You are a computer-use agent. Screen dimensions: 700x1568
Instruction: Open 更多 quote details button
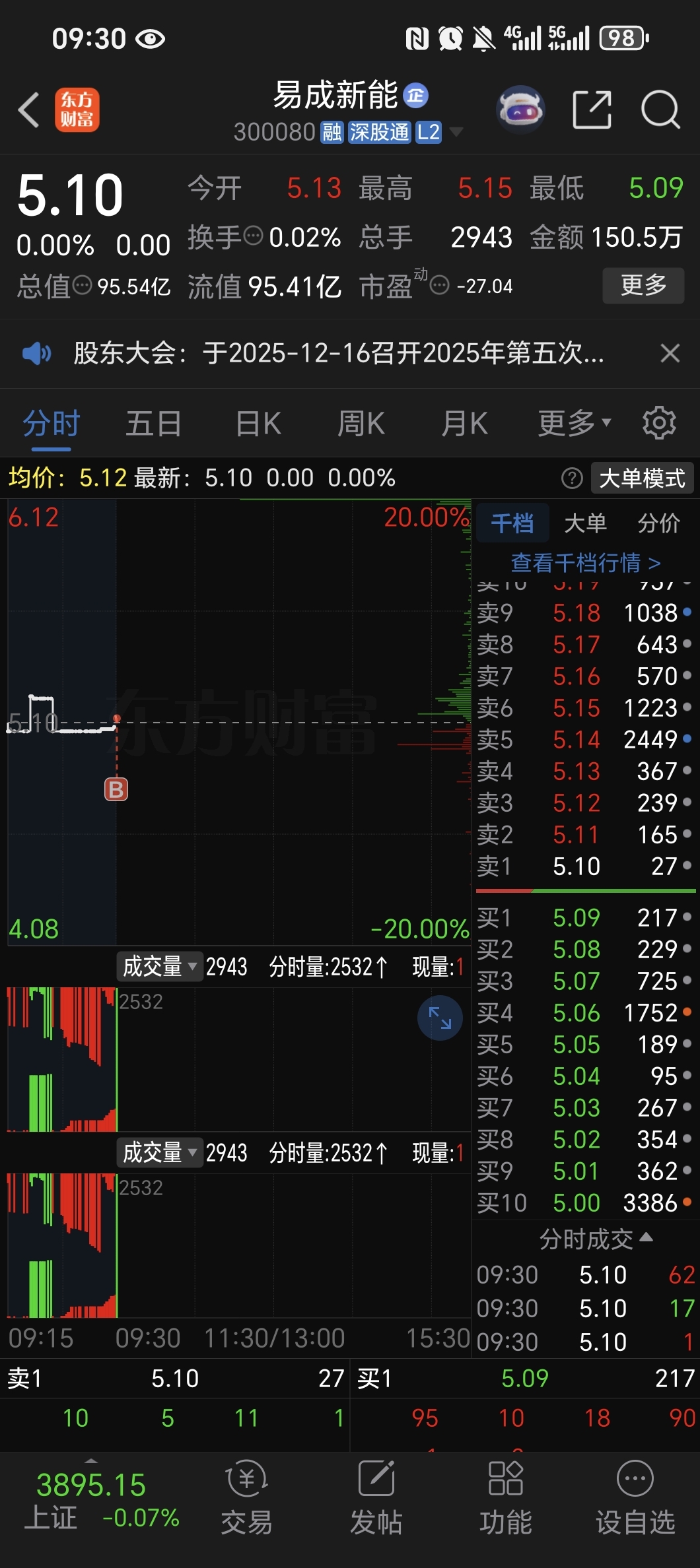643,286
